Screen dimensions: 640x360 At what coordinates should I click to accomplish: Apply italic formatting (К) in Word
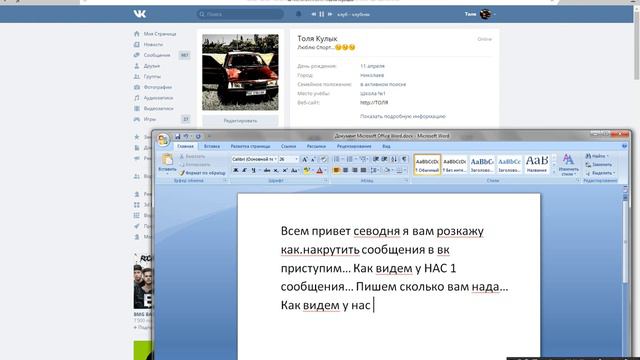pos(244,170)
